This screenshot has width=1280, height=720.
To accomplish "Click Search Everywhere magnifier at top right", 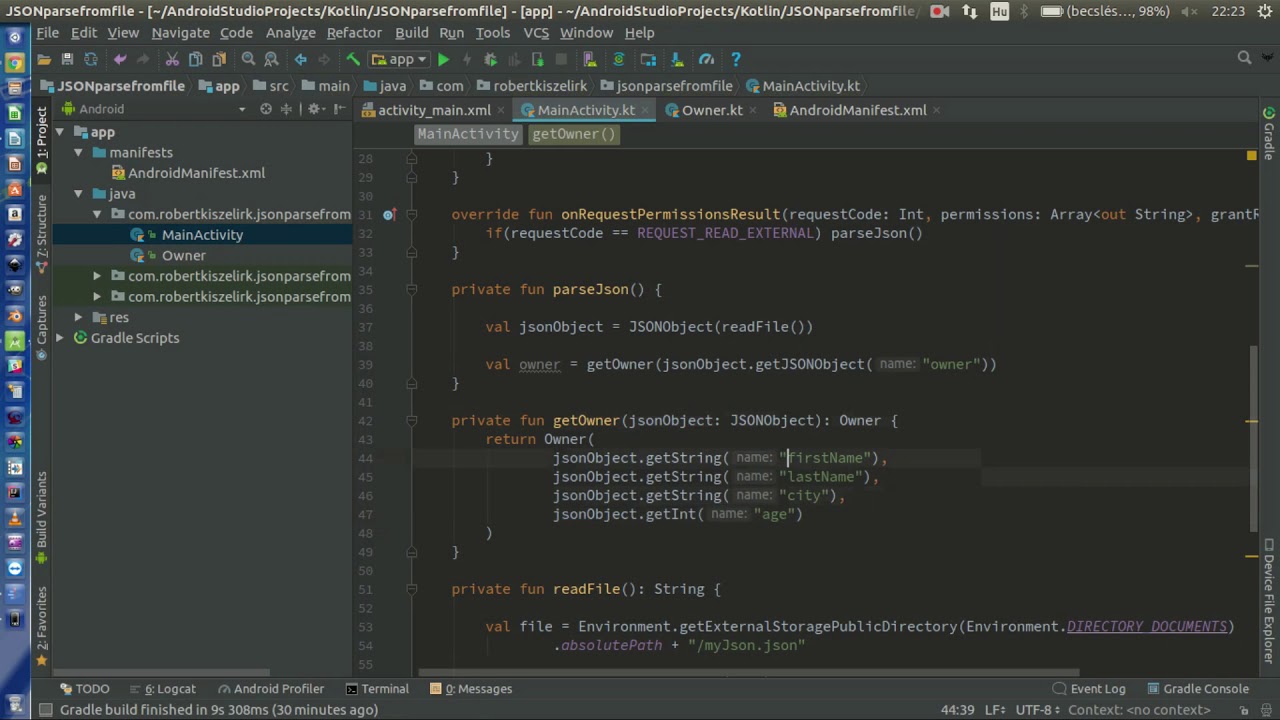I will click(x=1244, y=58).
